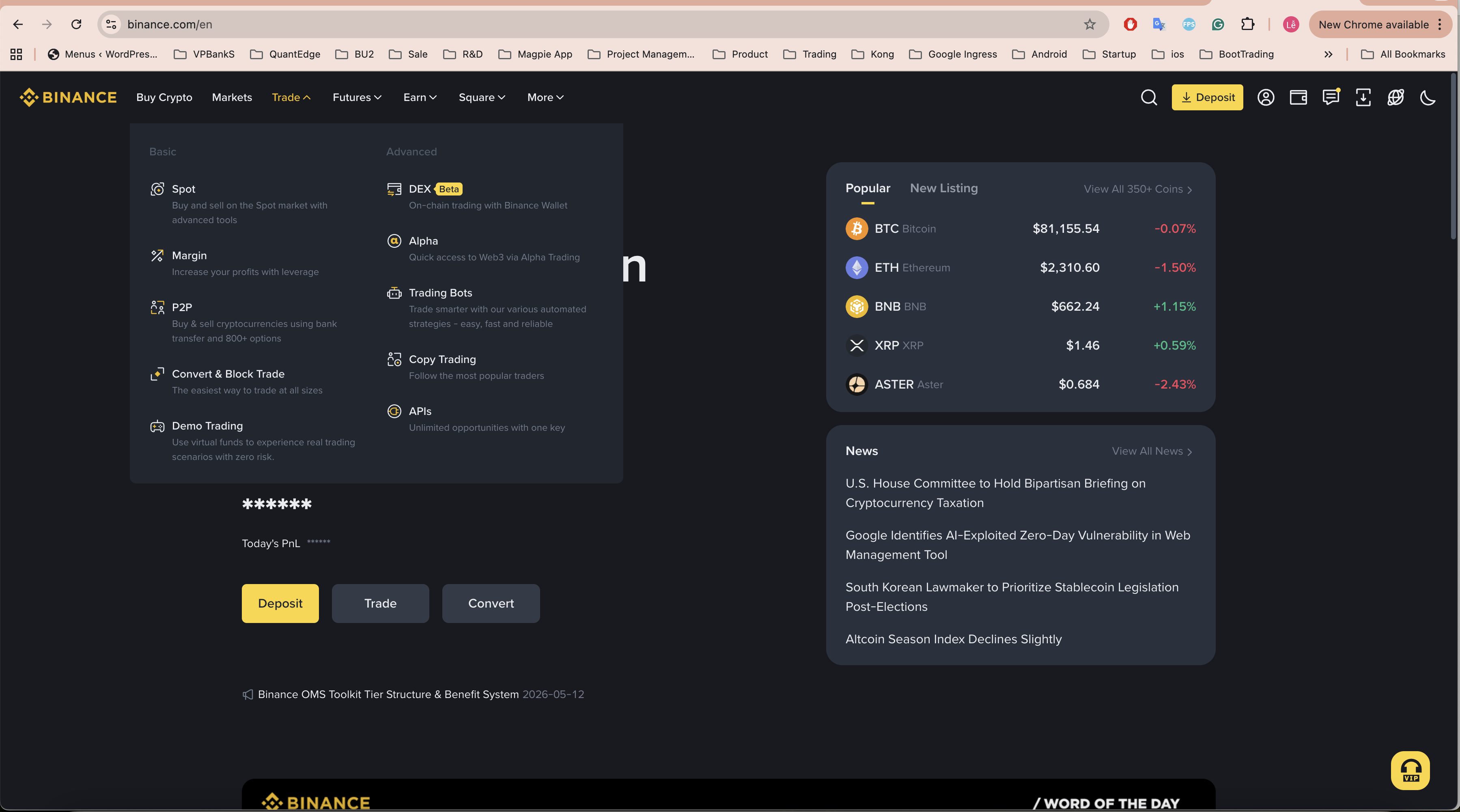Open the wallet icon in header

click(x=1298, y=97)
